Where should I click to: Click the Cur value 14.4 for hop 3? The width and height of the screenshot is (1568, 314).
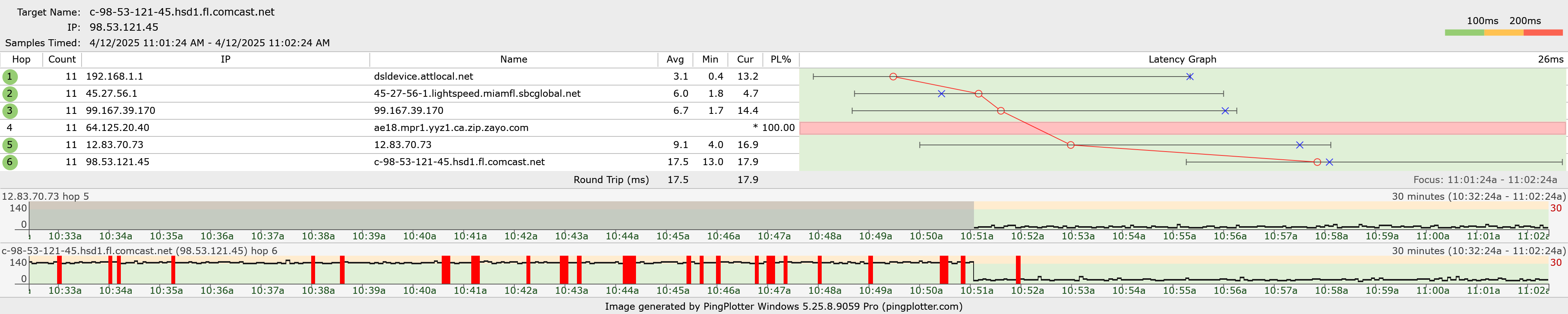[x=747, y=111]
